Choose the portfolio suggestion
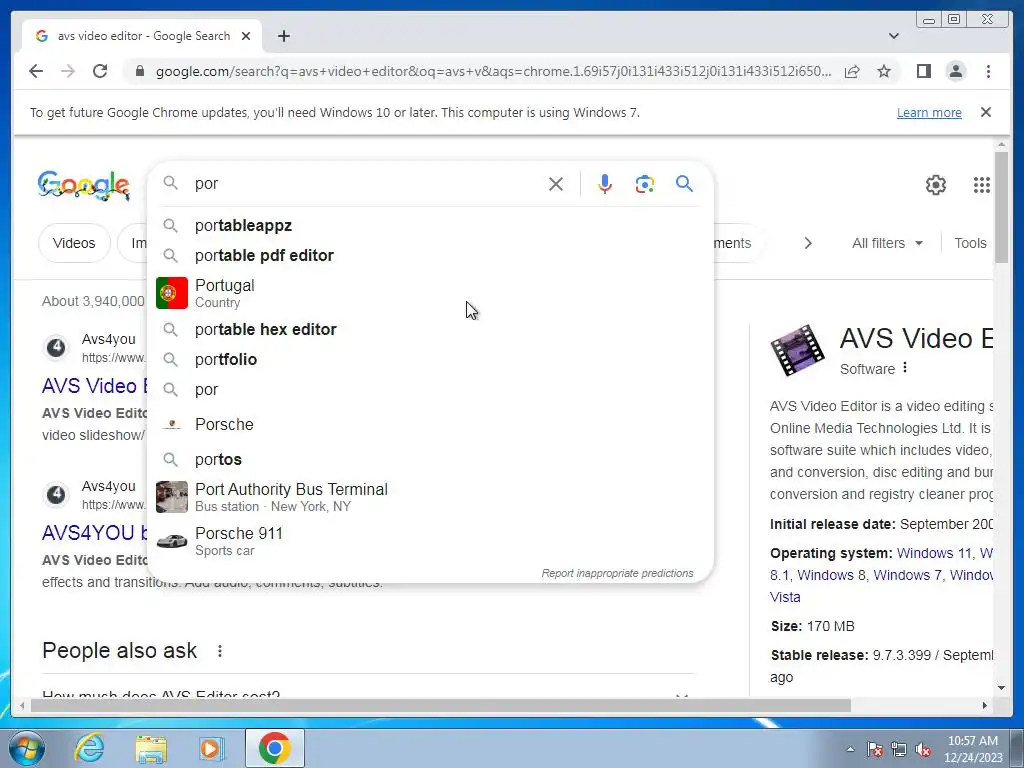This screenshot has height=768, width=1024. coord(431,359)
